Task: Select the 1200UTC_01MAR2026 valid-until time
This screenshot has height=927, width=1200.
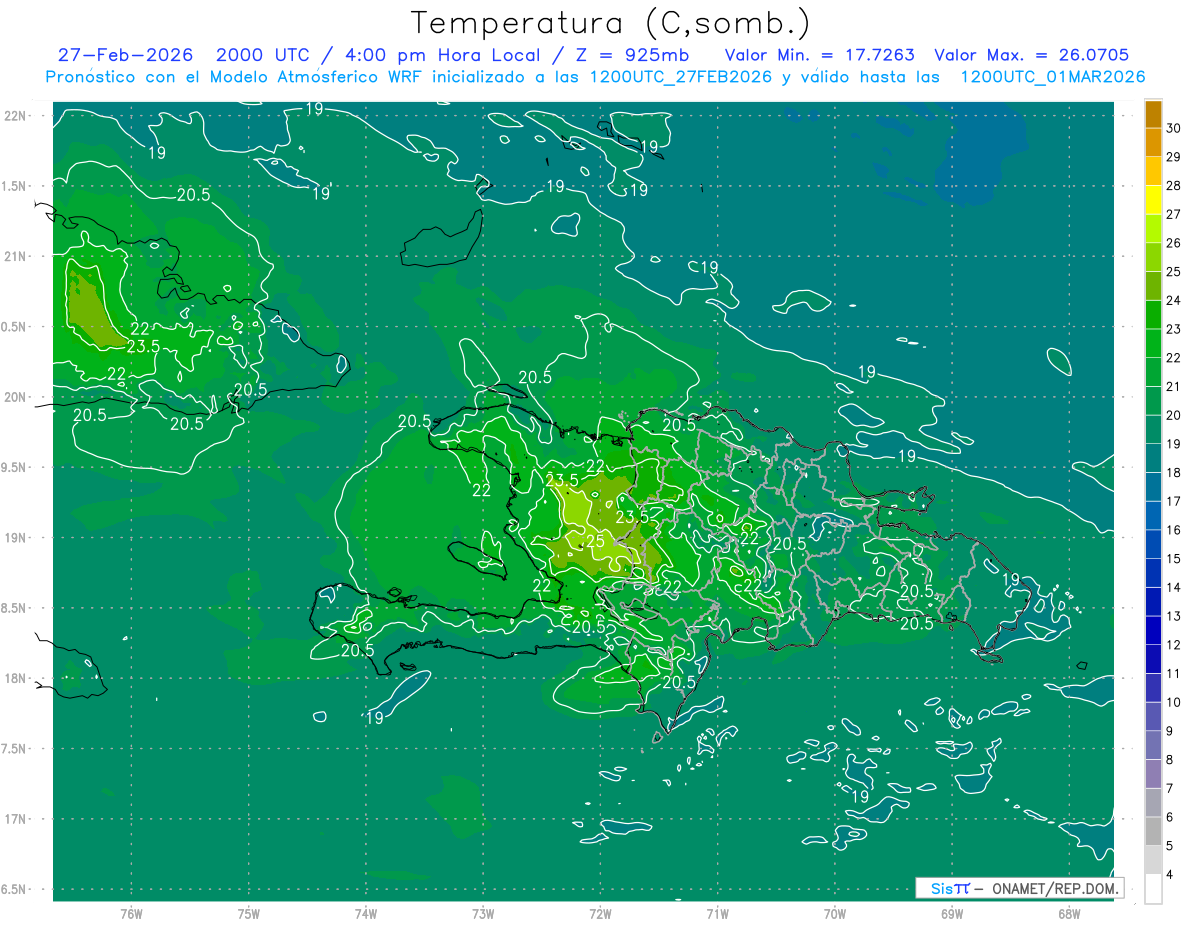Action: 1052,77
